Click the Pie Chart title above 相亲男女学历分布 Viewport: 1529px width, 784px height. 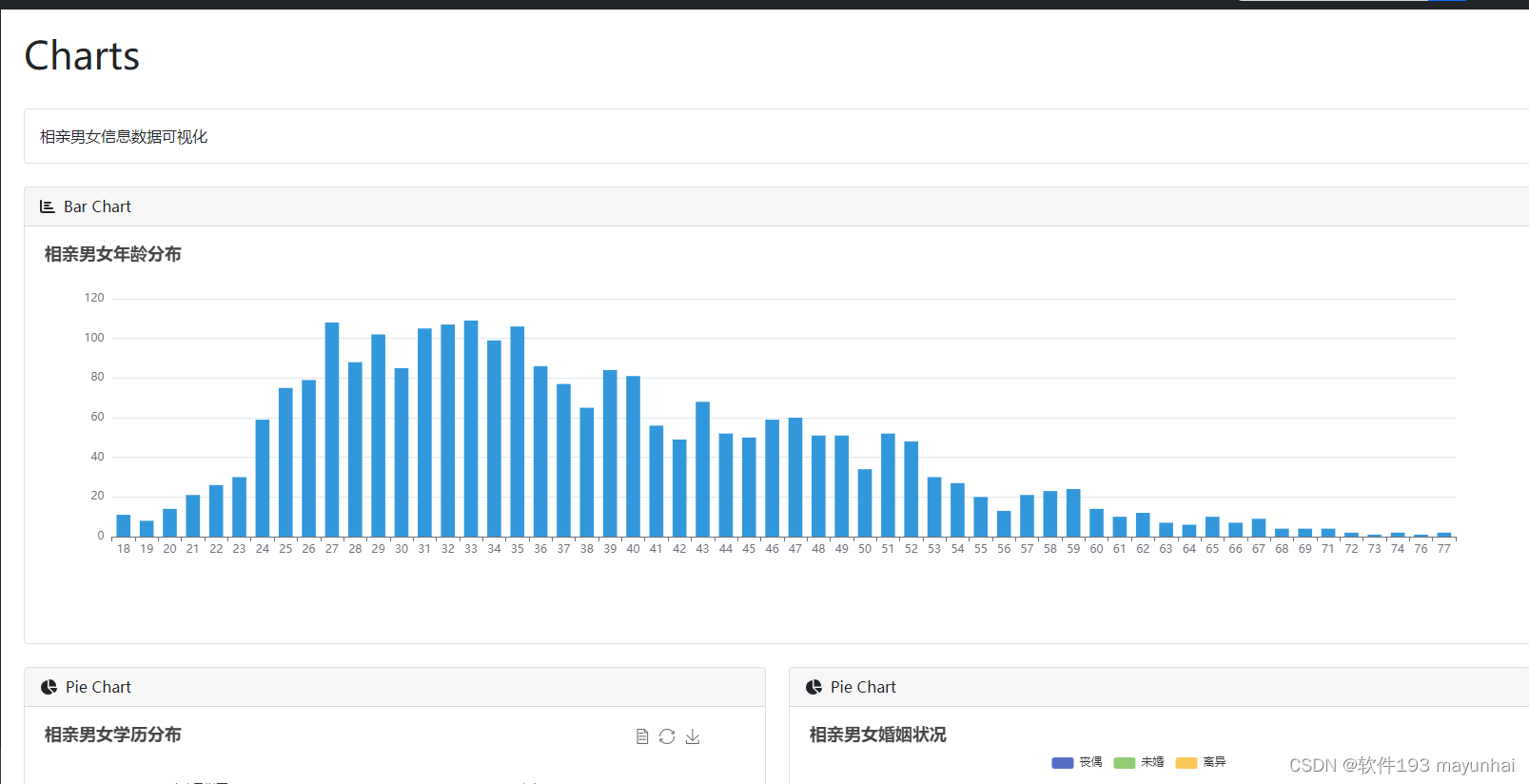(x=98, y=687)
